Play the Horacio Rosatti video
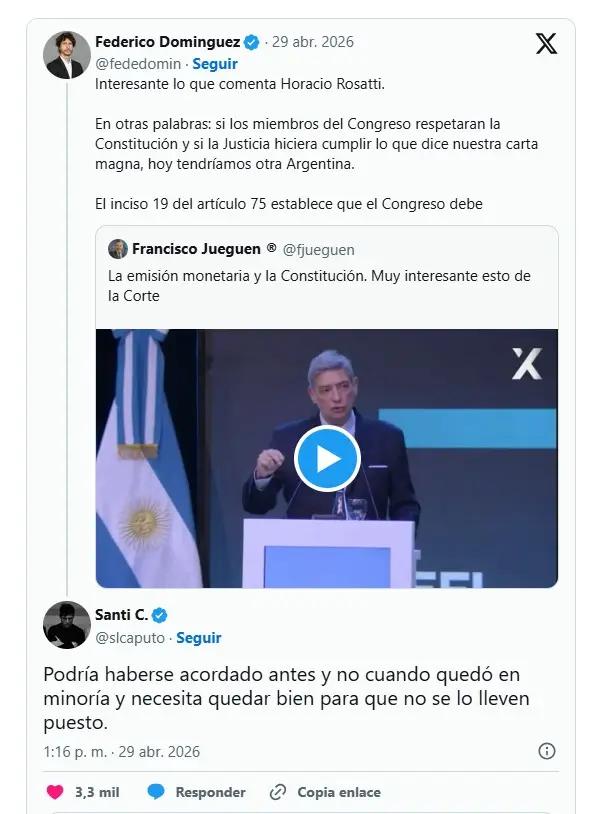This screenshot has width=612, height=814. pos(327,458)
